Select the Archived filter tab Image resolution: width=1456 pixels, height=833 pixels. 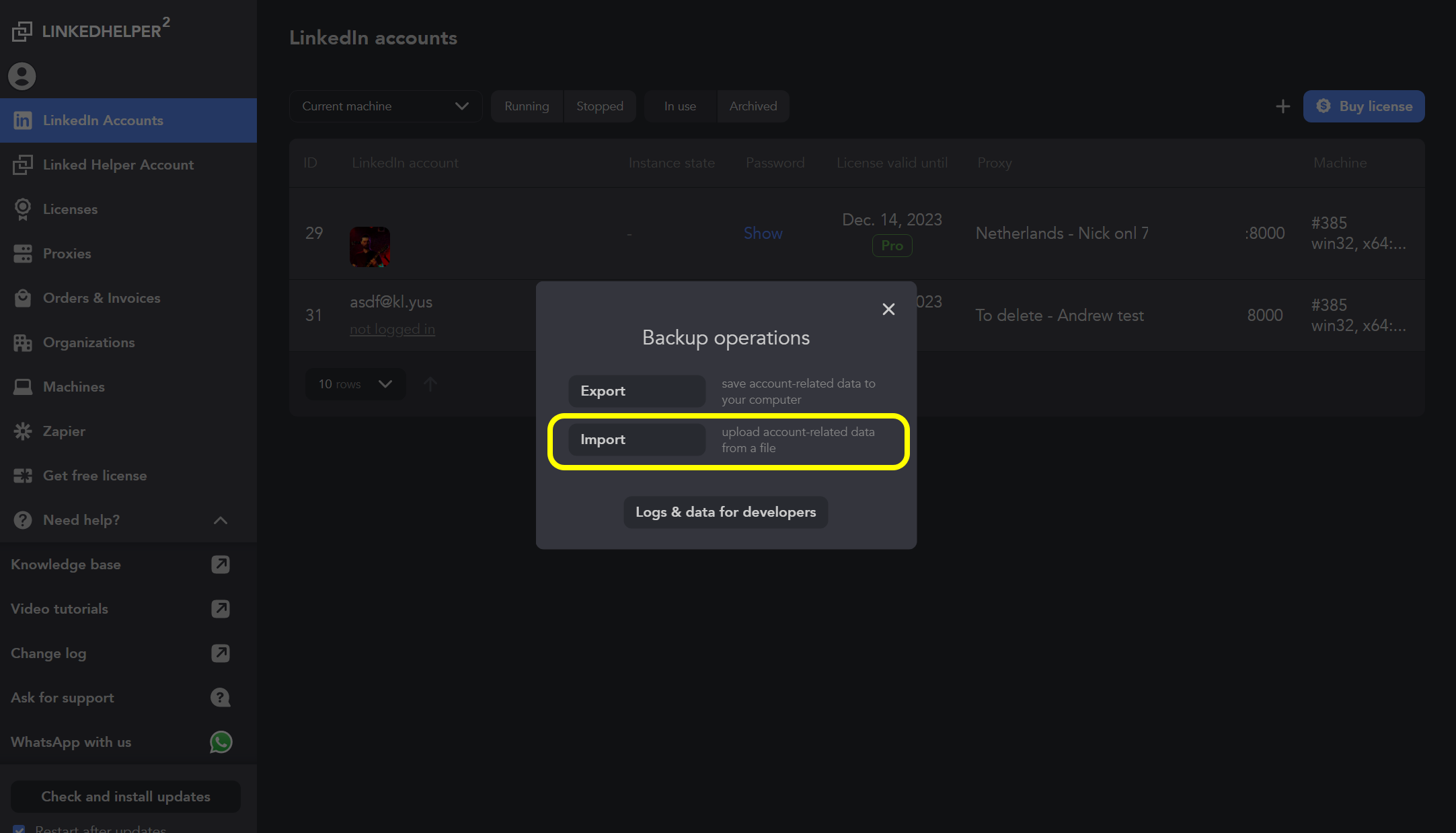click(x=753, y=106)
